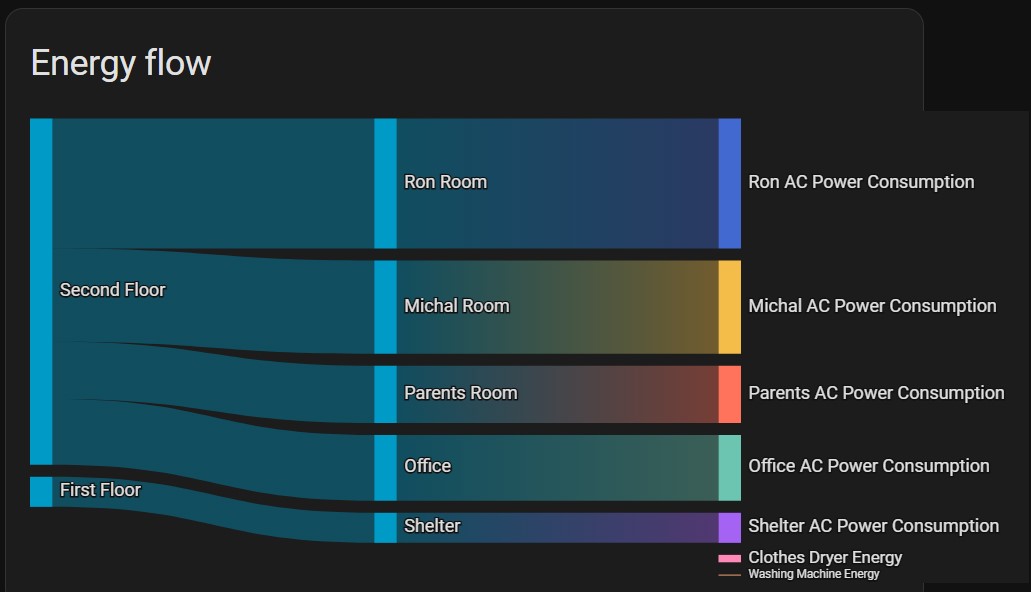Select the teal Office AC consumption bar
This screenshot has width=1031, height=592.
729,467
